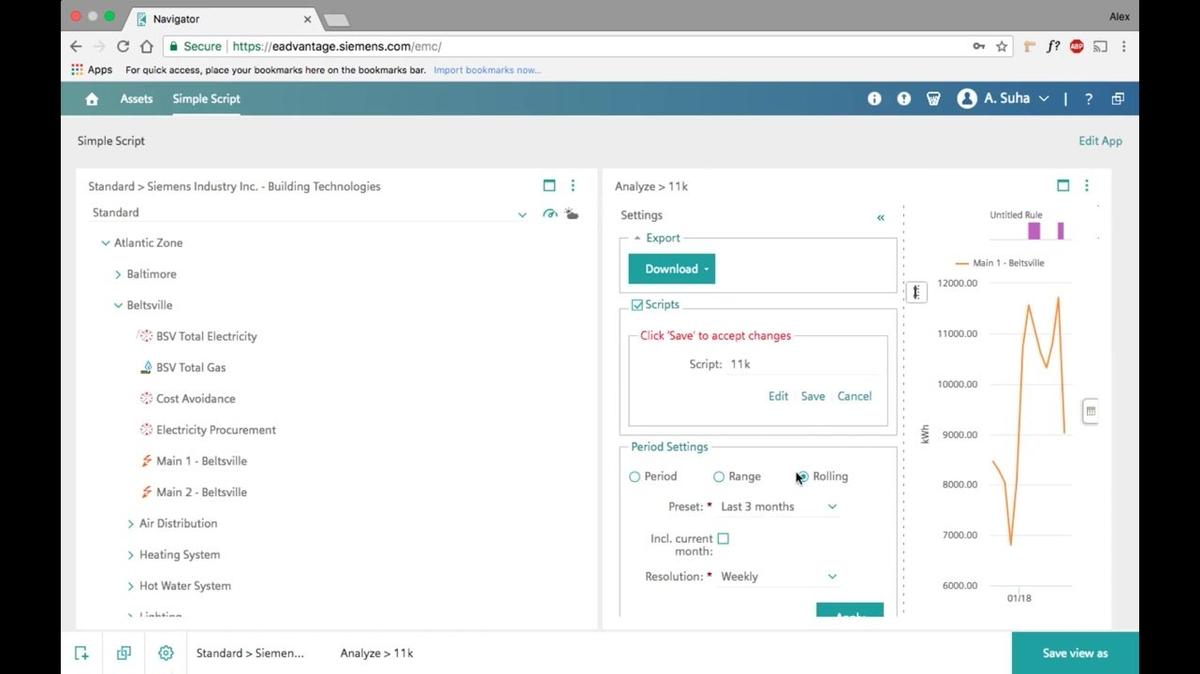This screenshot has width=1200, height=674.
Task: Collapse the Export section triangle
Action: tap(637, 238)
